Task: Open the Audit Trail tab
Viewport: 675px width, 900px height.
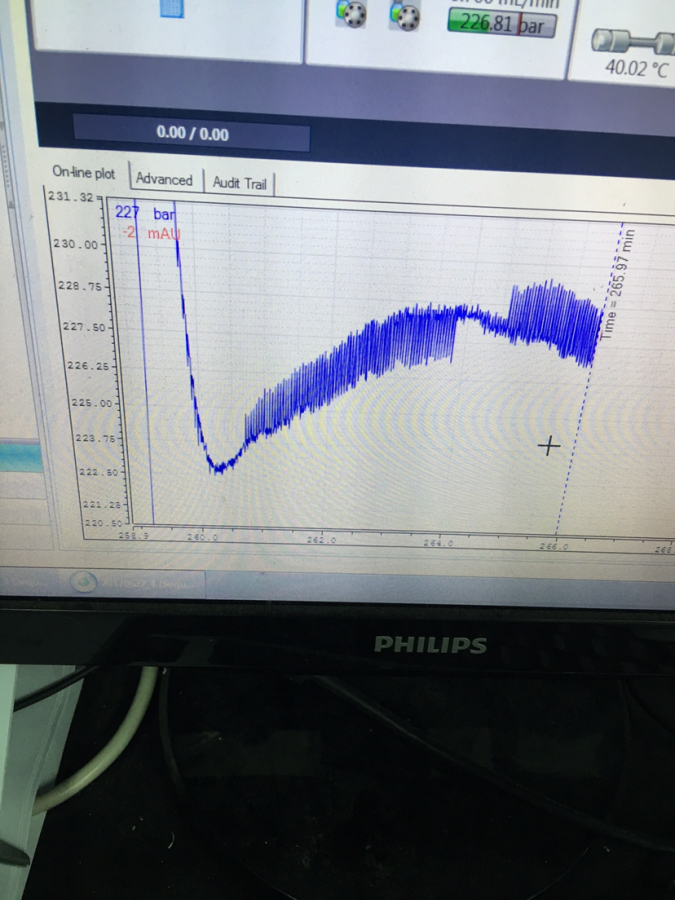Action: click(239, 183)
